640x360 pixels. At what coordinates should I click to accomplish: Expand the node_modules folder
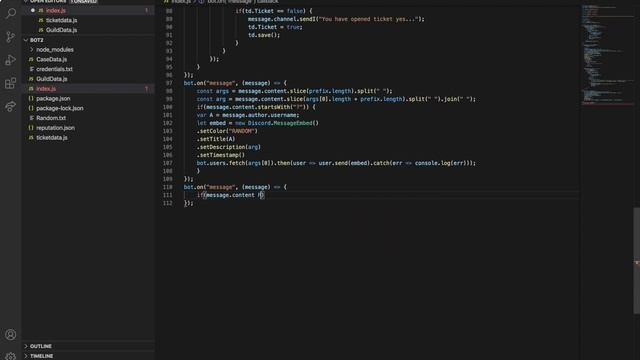(55, 49)
